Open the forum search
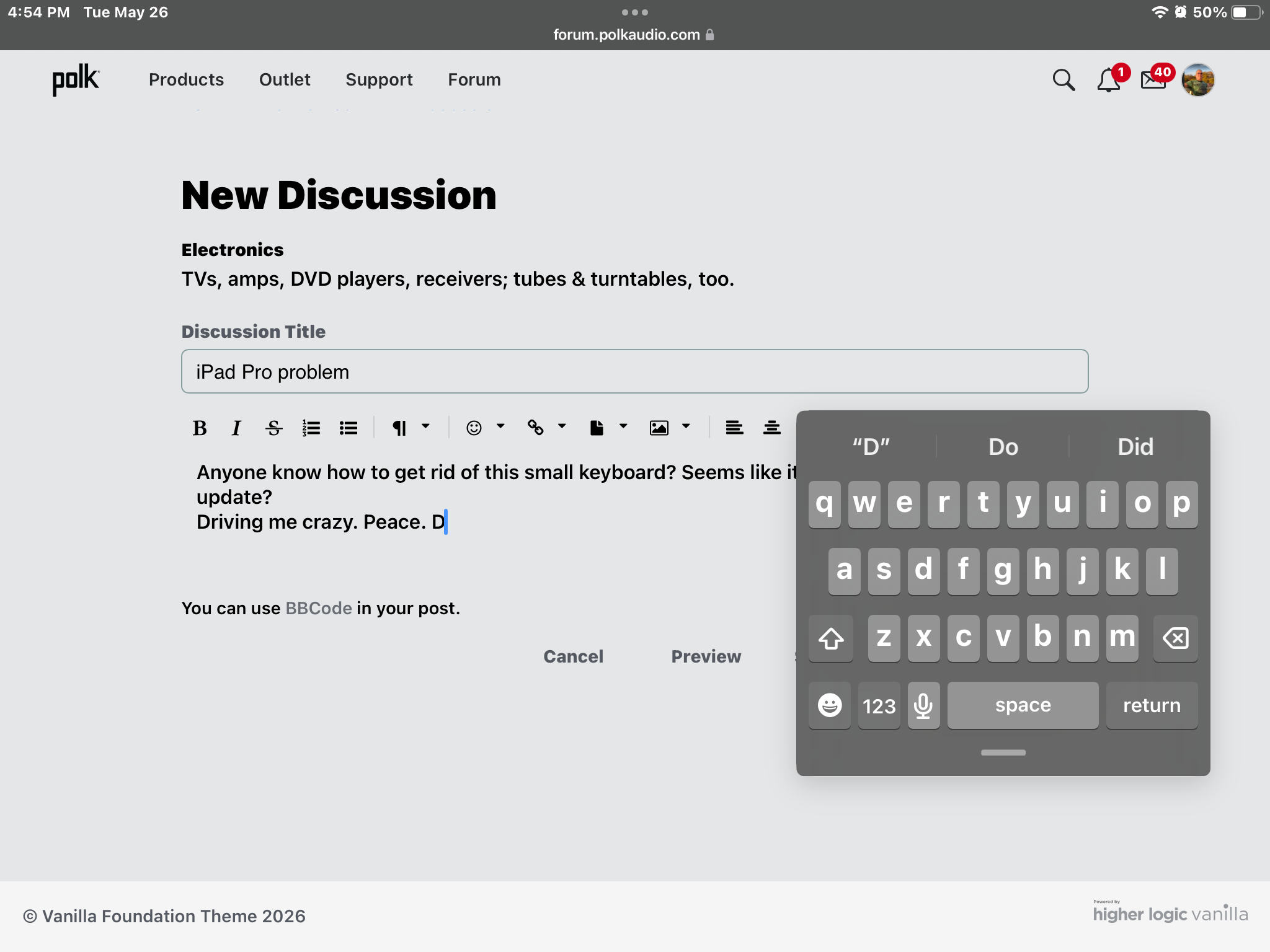The image size is (1270, 952). pyautogui.click(x=1064, y=80)
